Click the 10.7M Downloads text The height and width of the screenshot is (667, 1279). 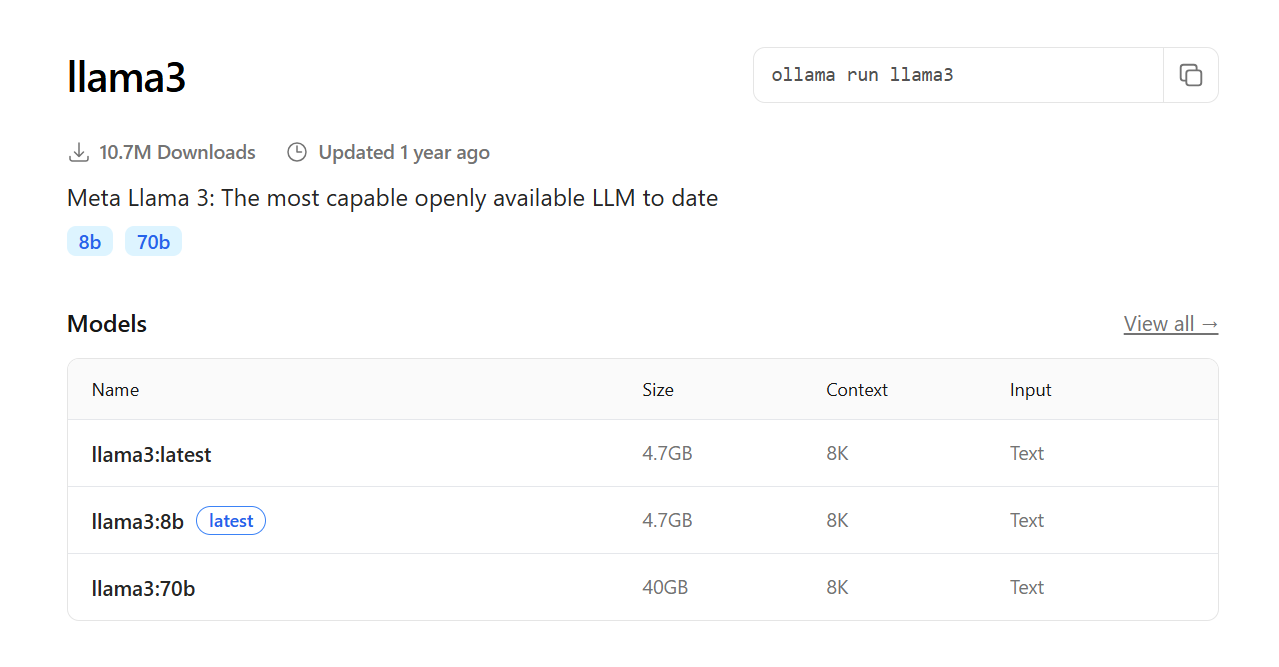177,152
